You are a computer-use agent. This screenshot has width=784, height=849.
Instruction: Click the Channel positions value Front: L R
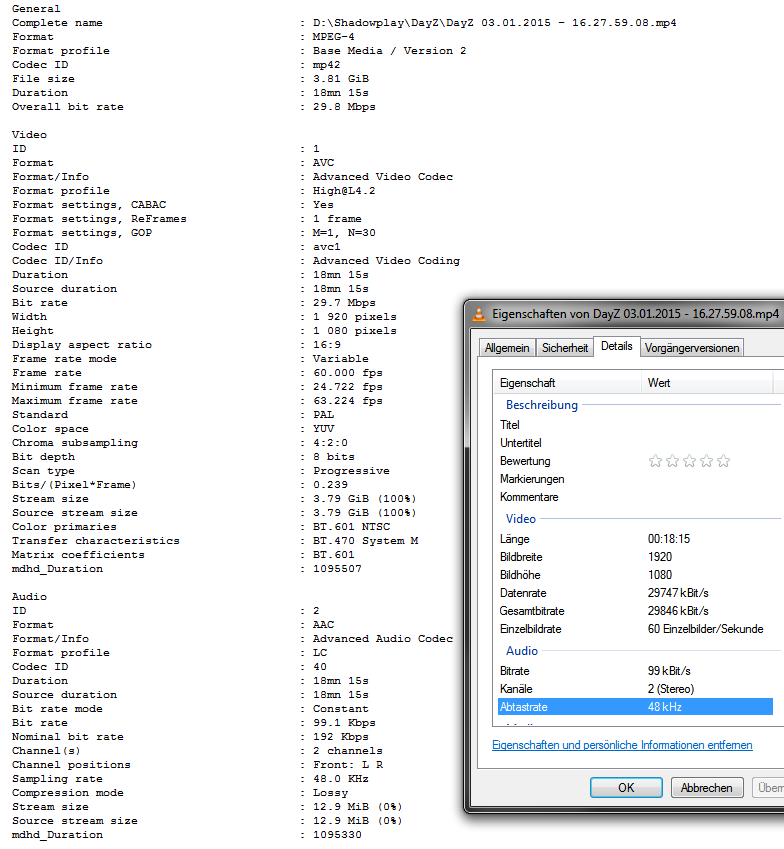[348, 765]
